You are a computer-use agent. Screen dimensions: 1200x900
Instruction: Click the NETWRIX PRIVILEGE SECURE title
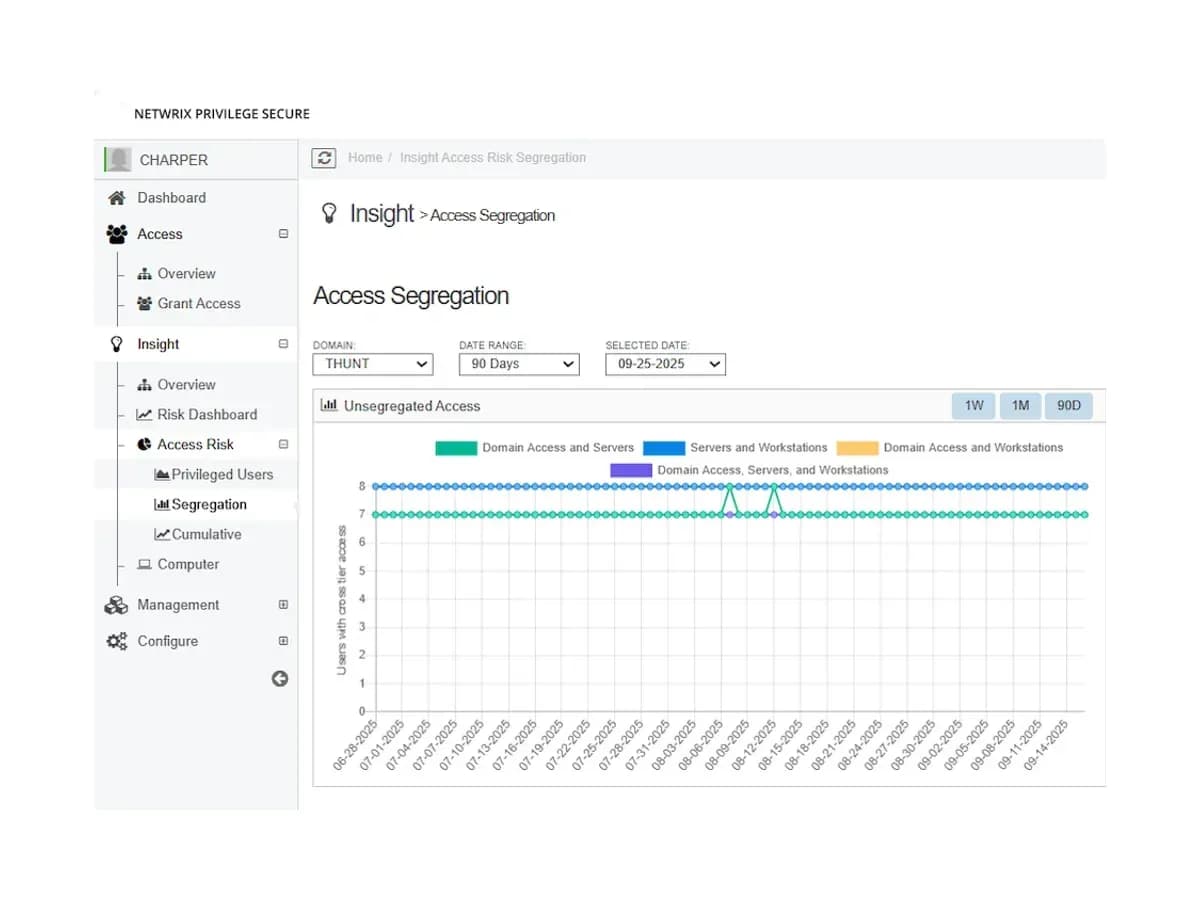click(222, 114)
